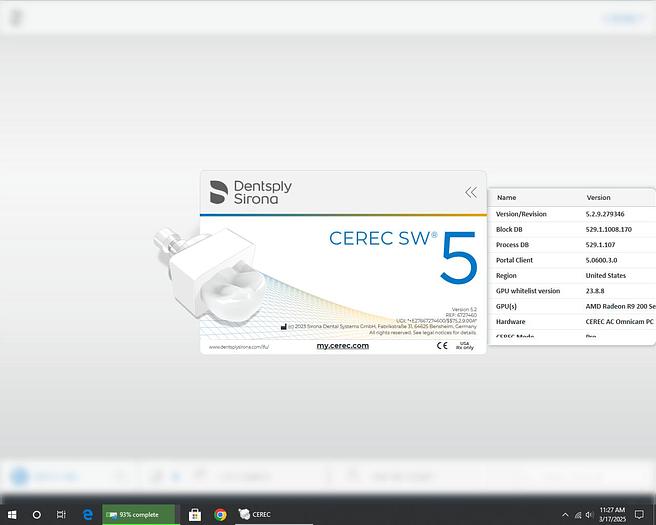Click the Dentsply Sirona logo
Viewport: 656px width, 525px height.
pyautogui.click(x=250, y=192)
